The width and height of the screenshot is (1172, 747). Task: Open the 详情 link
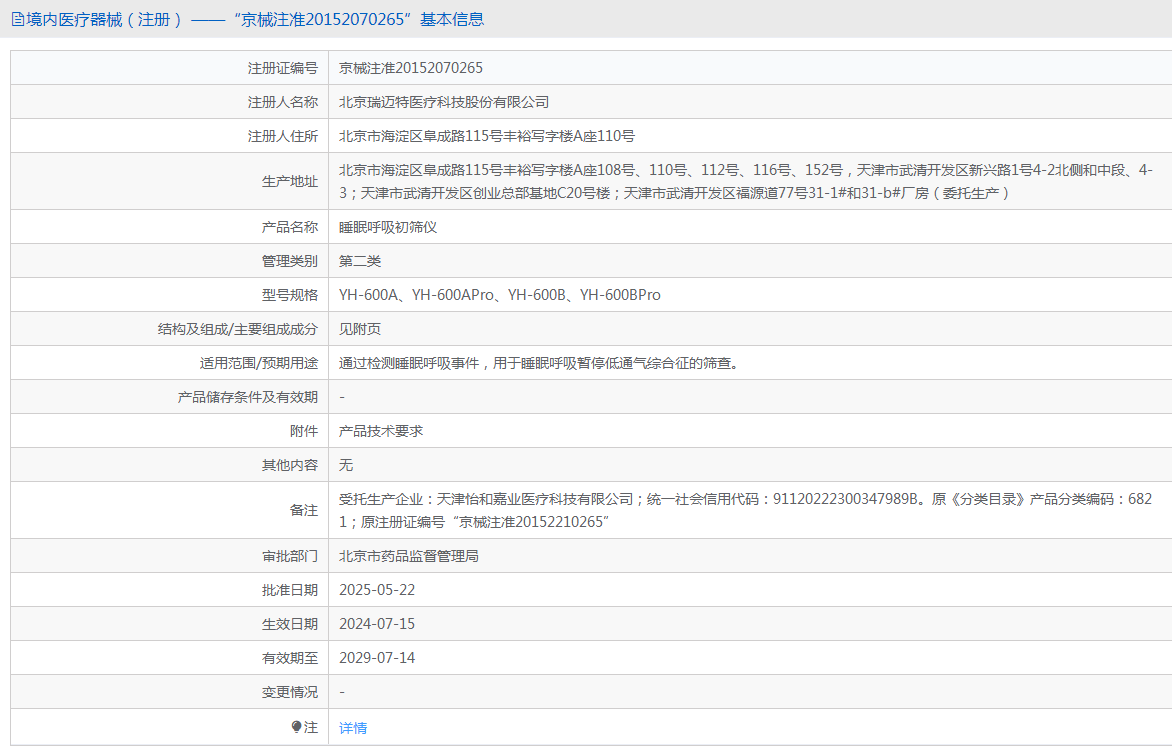point(353,728)
